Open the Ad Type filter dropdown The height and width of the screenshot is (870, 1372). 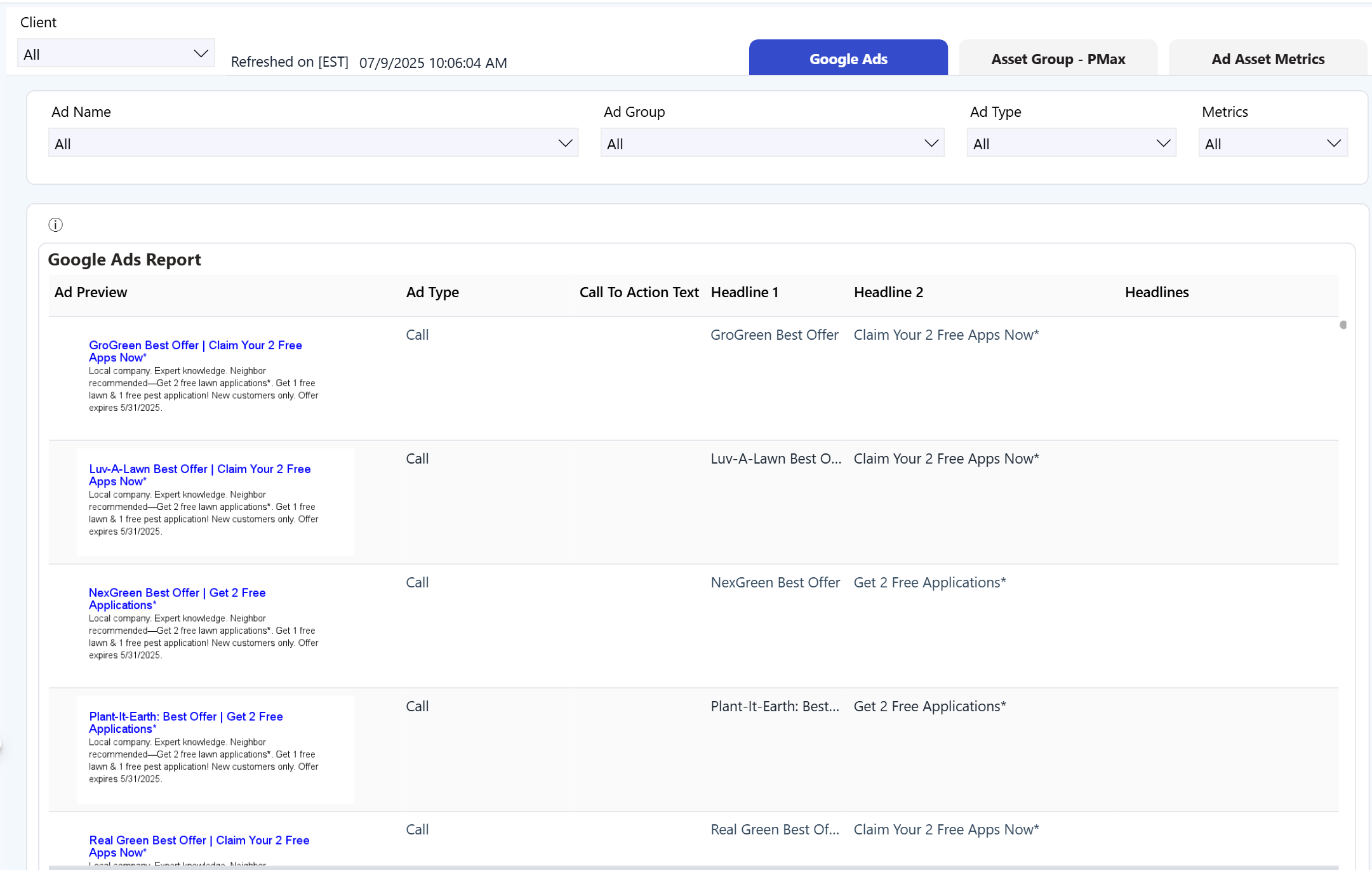[x=1070, y=144]
